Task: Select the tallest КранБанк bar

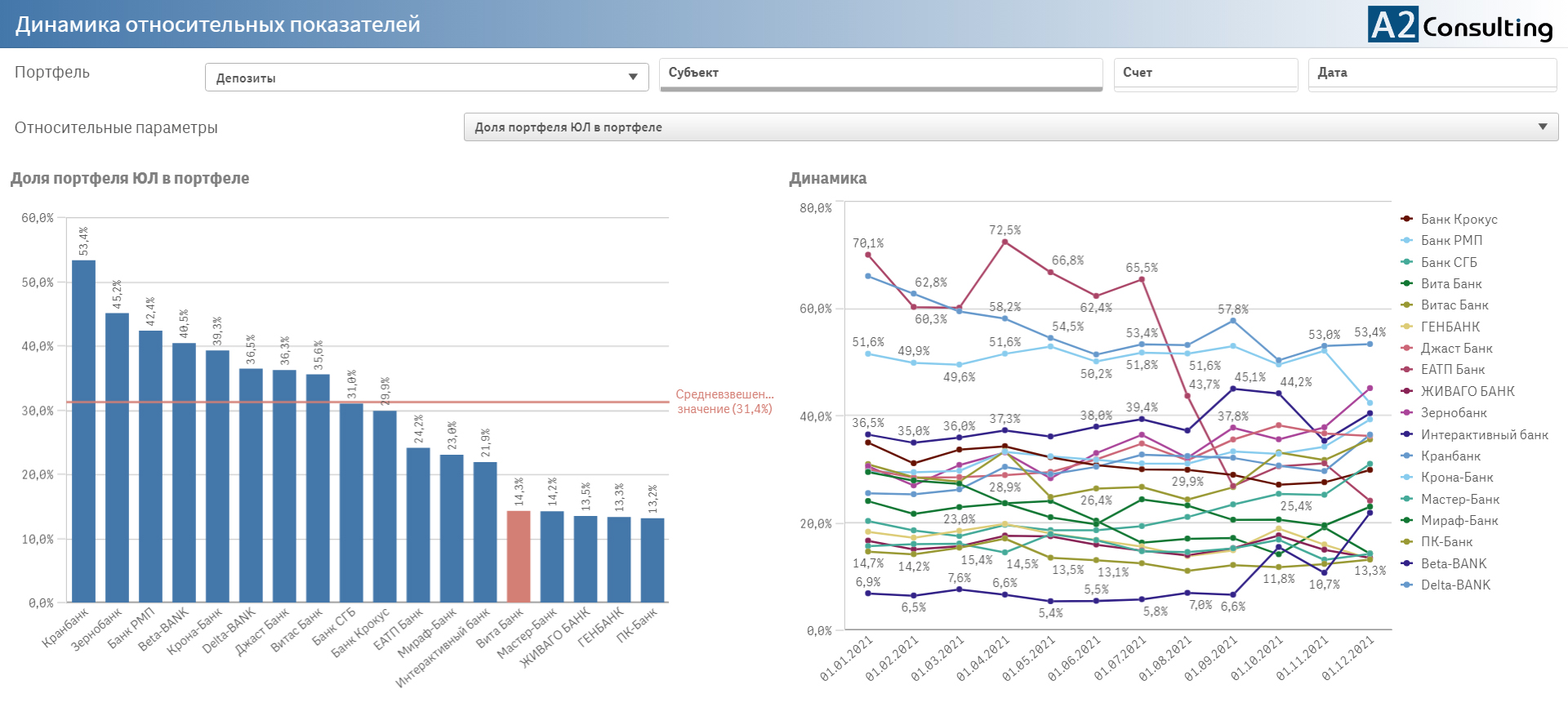Action: click(x=83, y=431)
